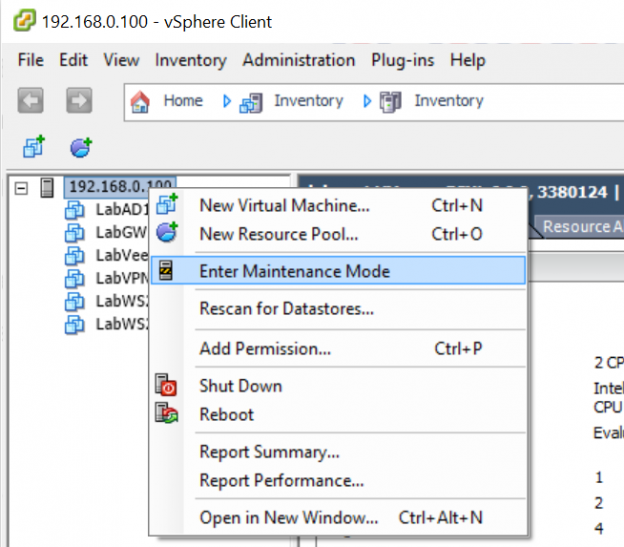This screenshot has height=547, width=624.
Task: Choose Open in New Window... menu entry
Action: 339,518
